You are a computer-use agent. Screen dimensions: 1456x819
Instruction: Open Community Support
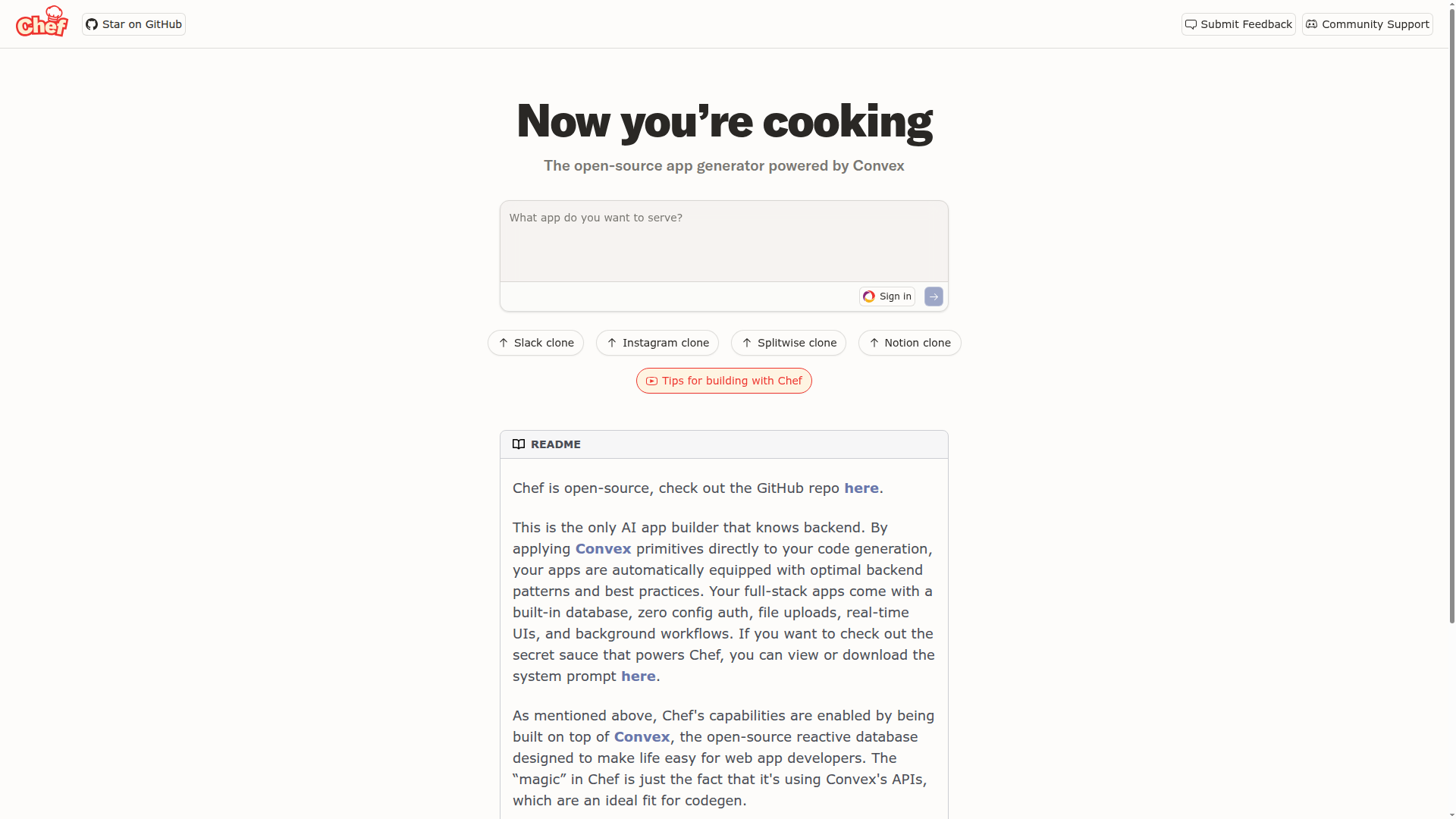(x=1367, y=24)
